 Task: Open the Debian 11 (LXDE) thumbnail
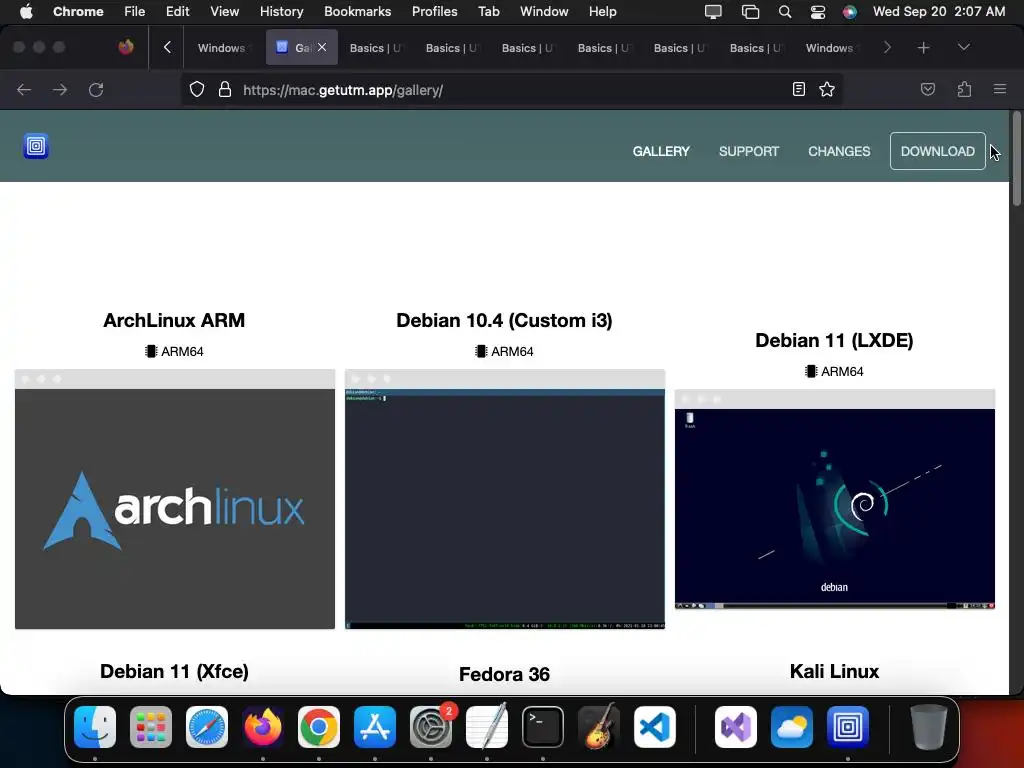click(x=835, y=500)
